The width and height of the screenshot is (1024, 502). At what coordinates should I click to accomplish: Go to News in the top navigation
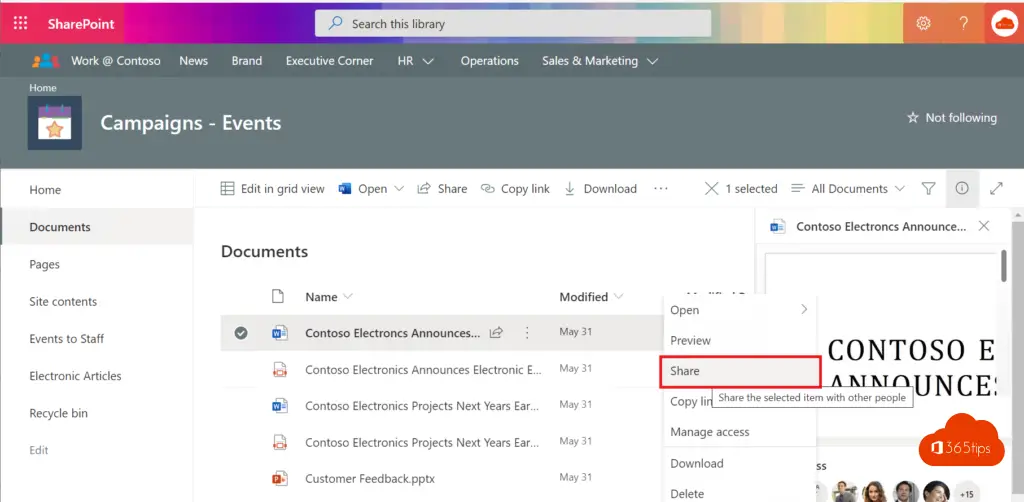(x=193, y=61)
